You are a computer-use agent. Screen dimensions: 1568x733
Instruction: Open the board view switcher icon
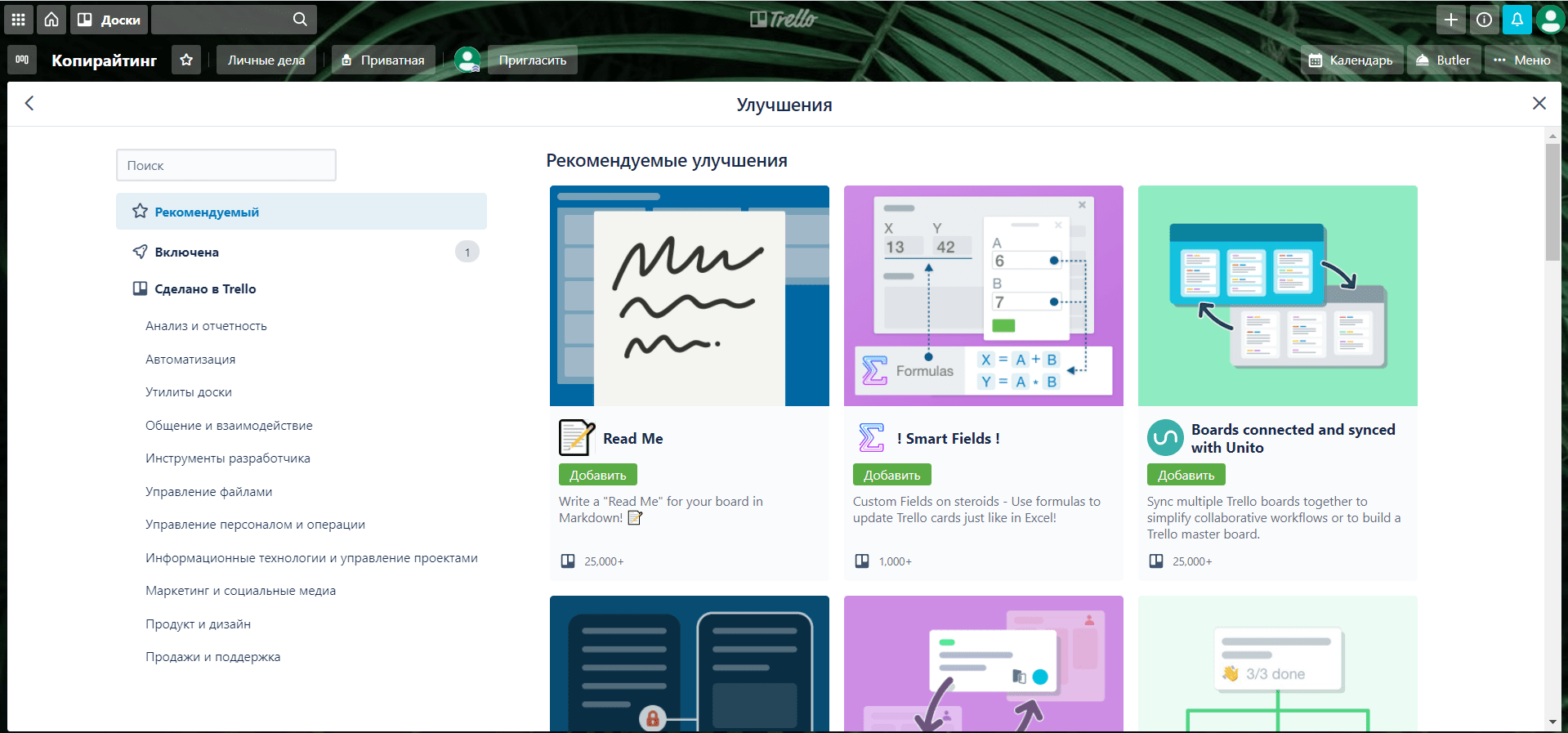pos(22,60)
